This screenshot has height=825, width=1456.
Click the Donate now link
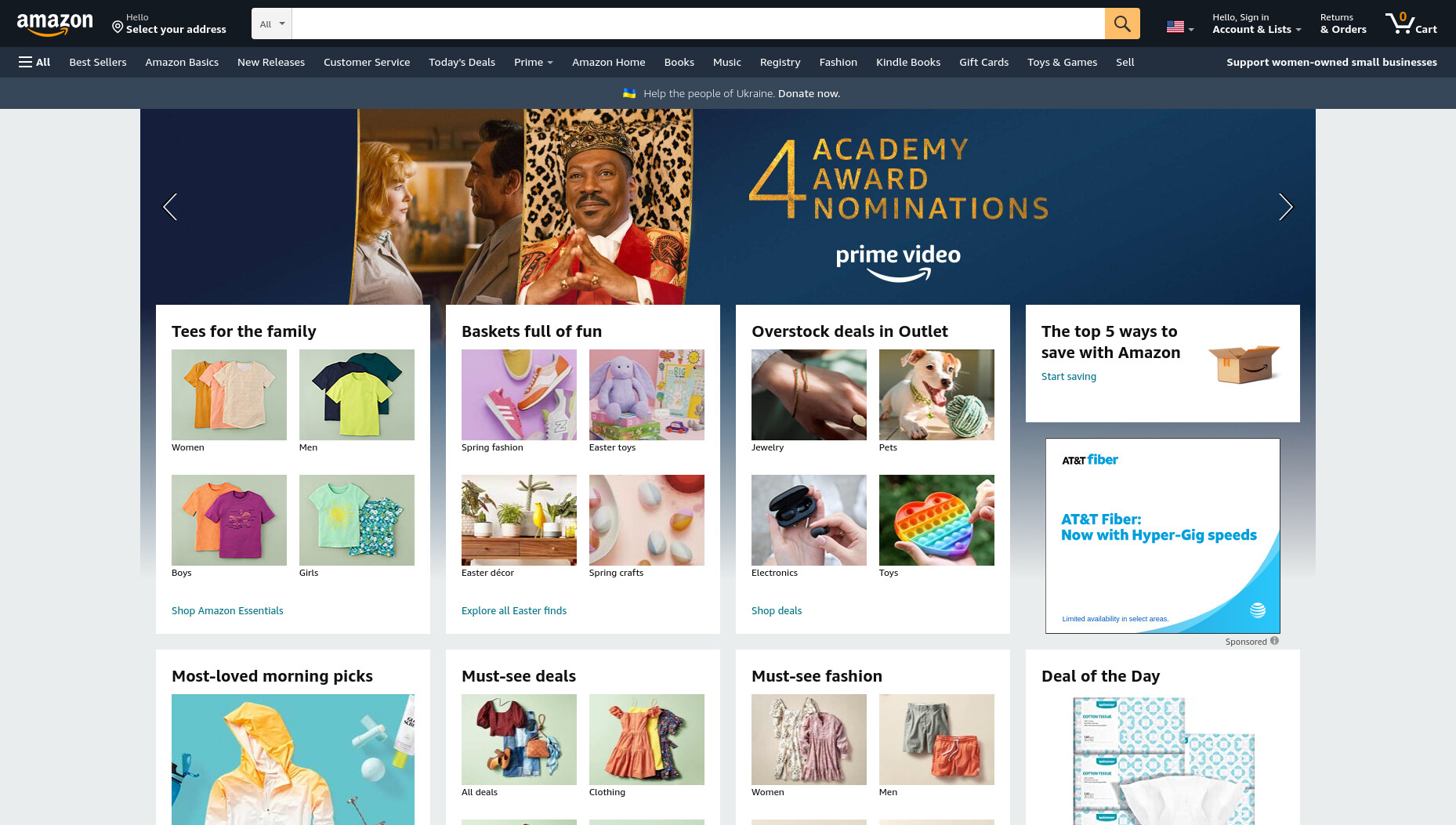coord(809,93)
